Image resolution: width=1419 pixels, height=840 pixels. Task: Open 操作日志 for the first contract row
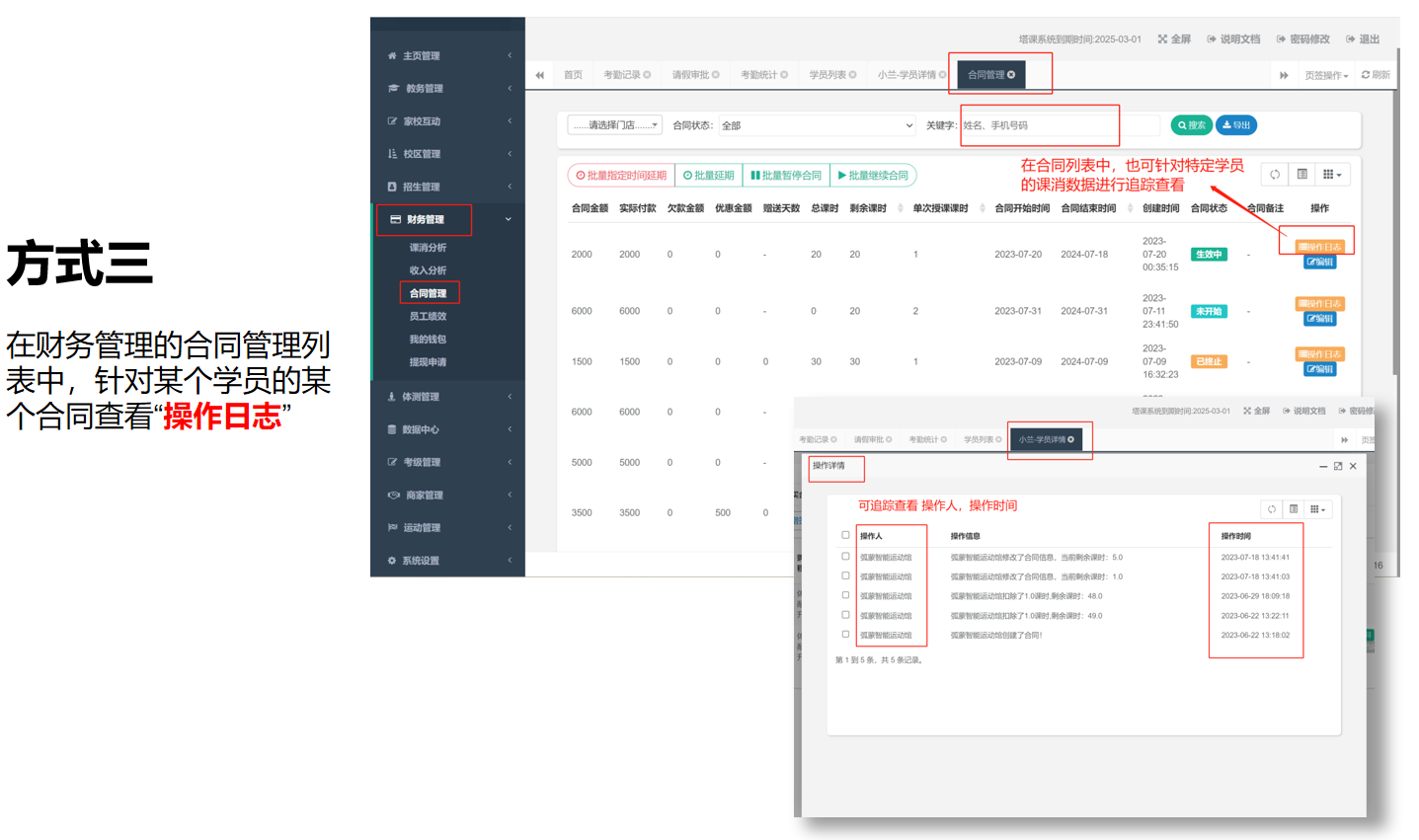[x=1319, y=247]
